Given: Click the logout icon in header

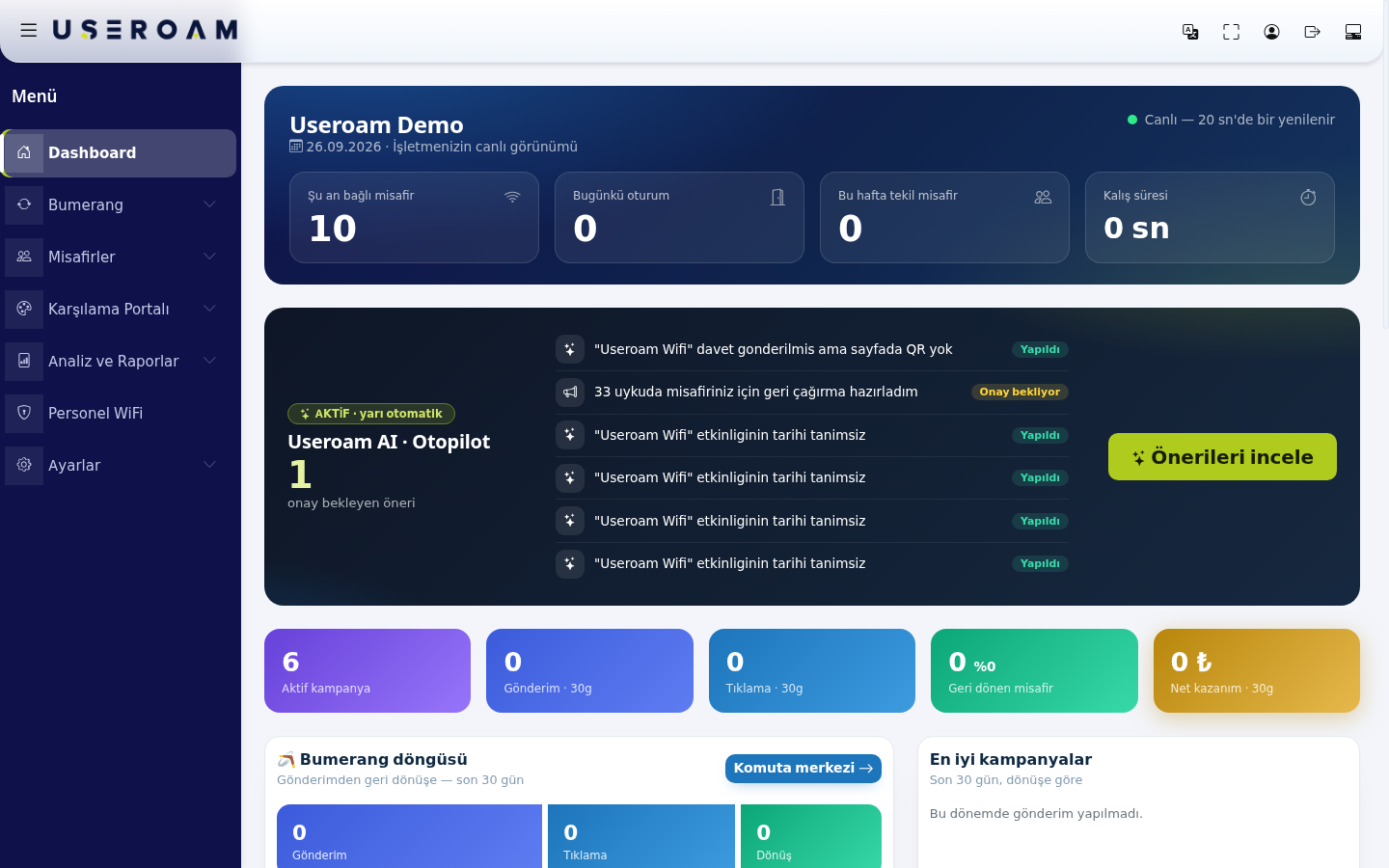Looking at the screenshot, I should 1312,32.
